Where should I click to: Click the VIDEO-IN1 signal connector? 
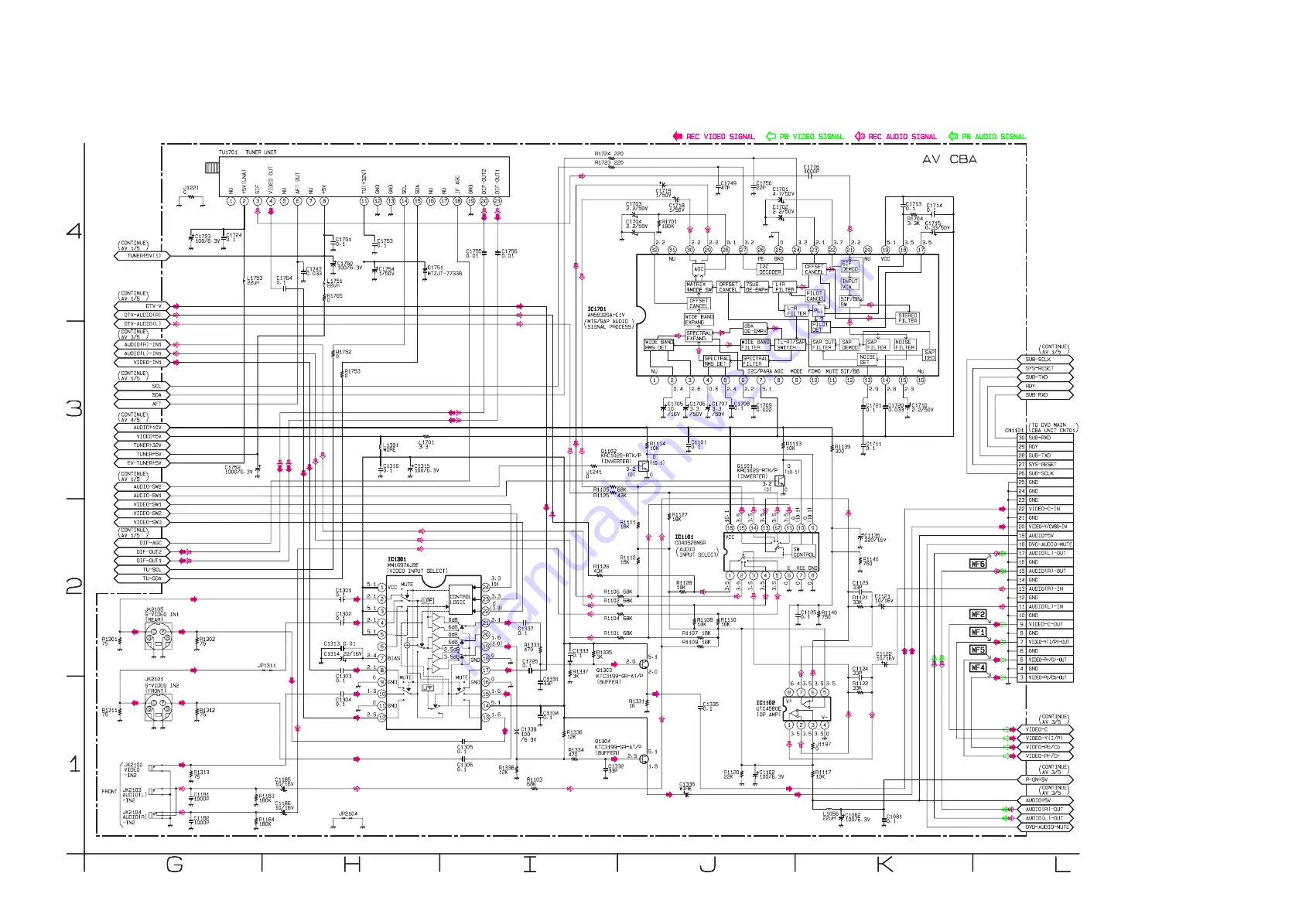click(x=143, y=362)
